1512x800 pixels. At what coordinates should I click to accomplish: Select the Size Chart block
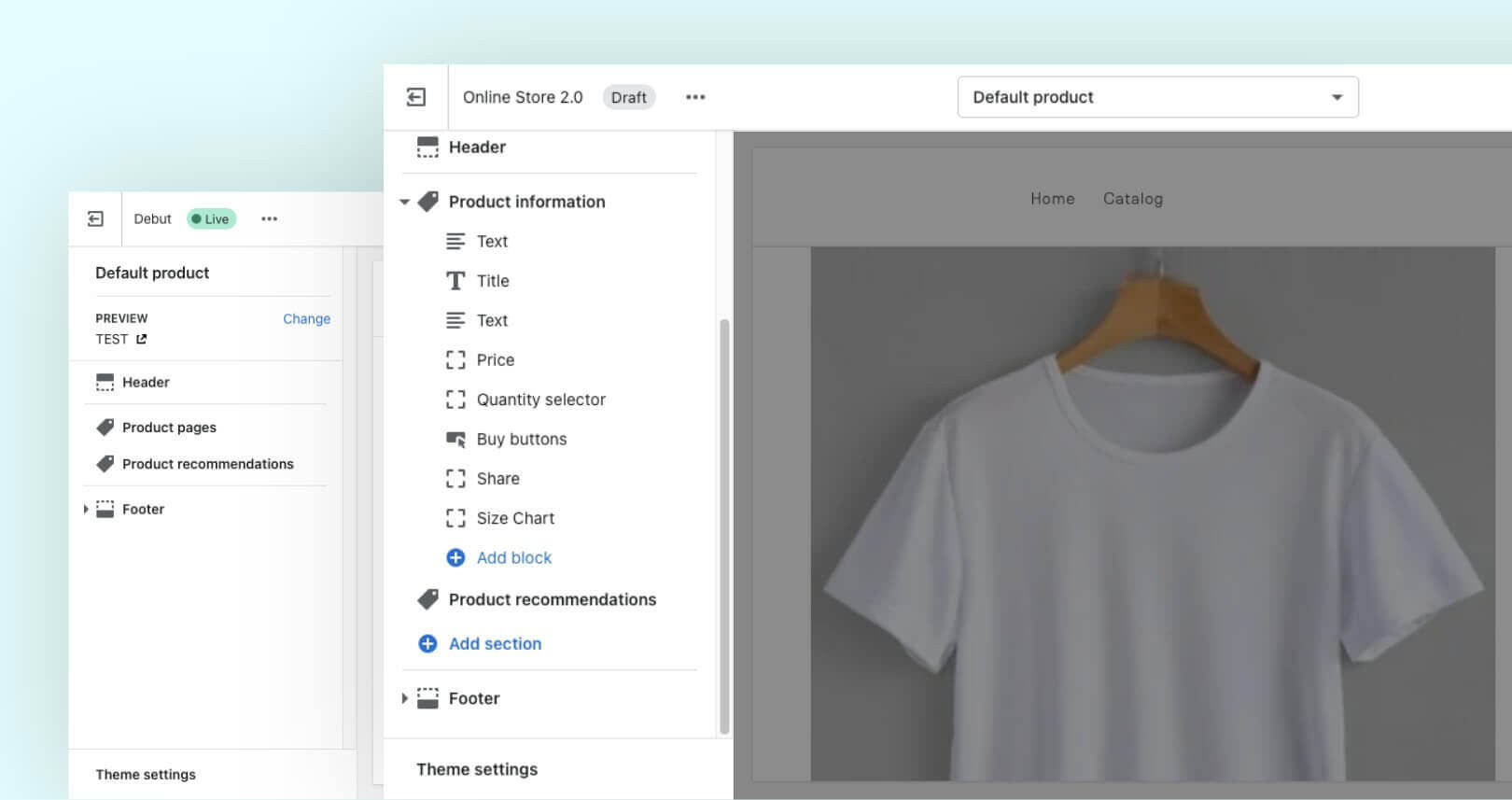pos(515,518)
